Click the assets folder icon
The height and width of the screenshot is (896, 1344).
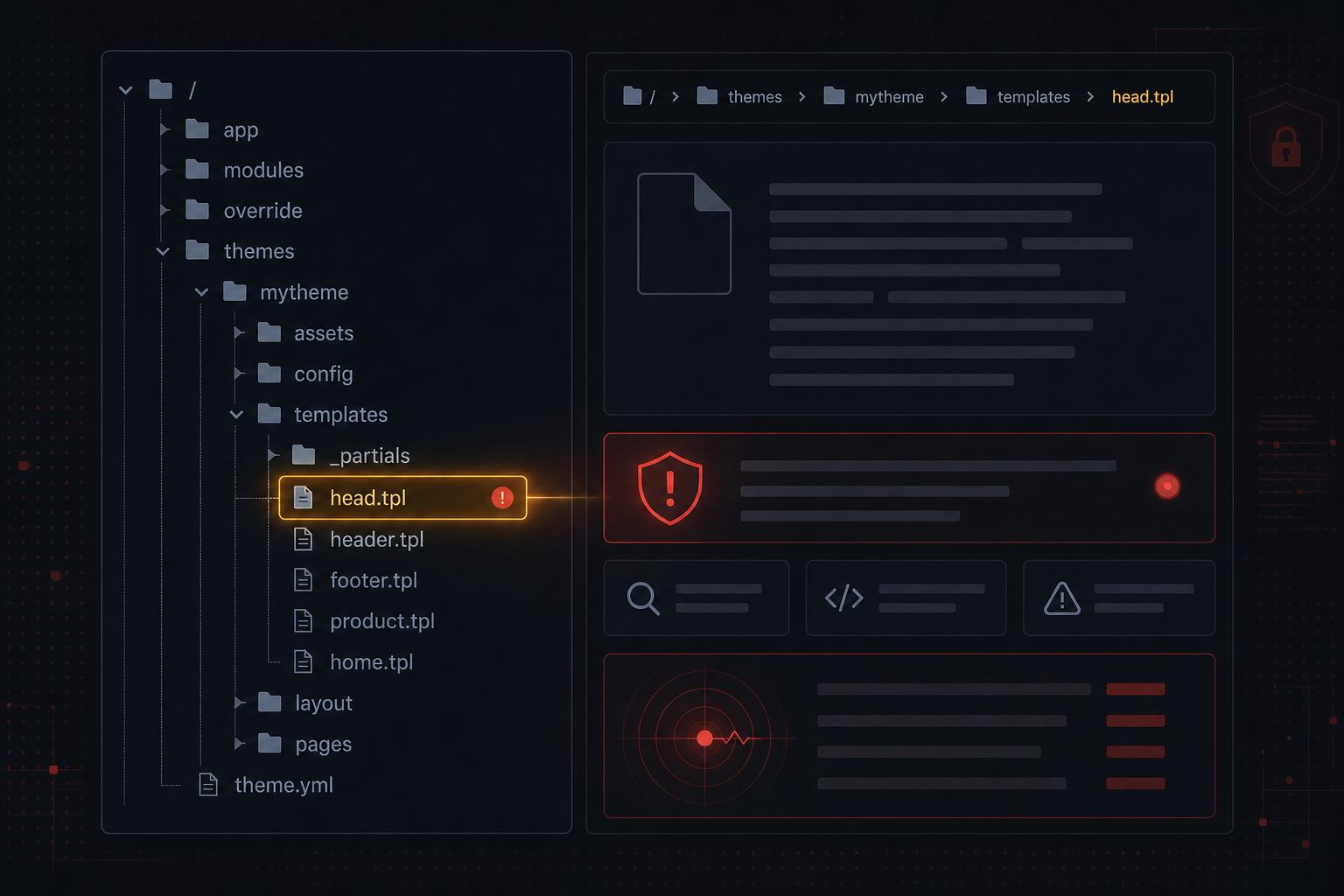pos(269,332)
